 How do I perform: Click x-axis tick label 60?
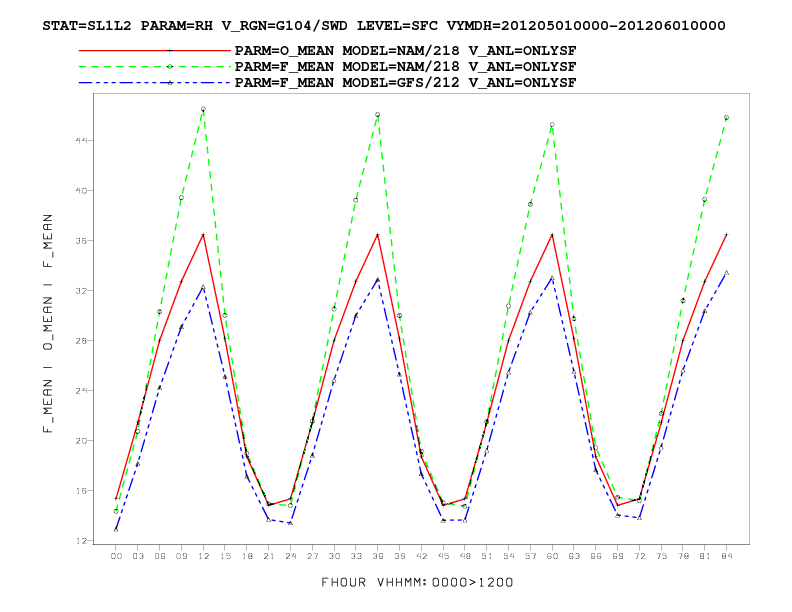tap(552, 556)
